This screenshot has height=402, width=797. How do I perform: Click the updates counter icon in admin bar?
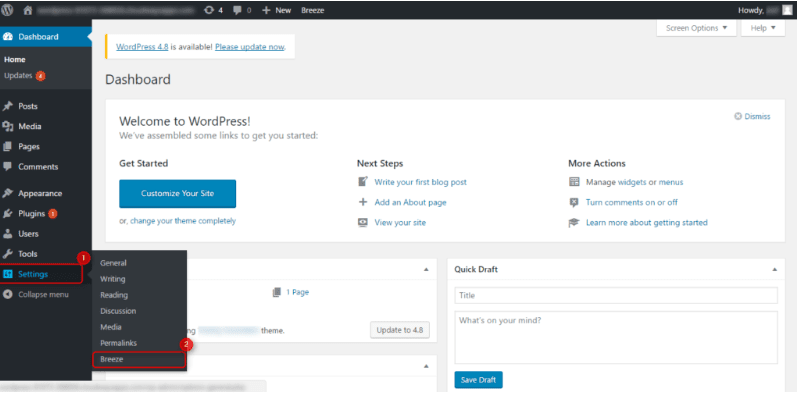(206, 9)
